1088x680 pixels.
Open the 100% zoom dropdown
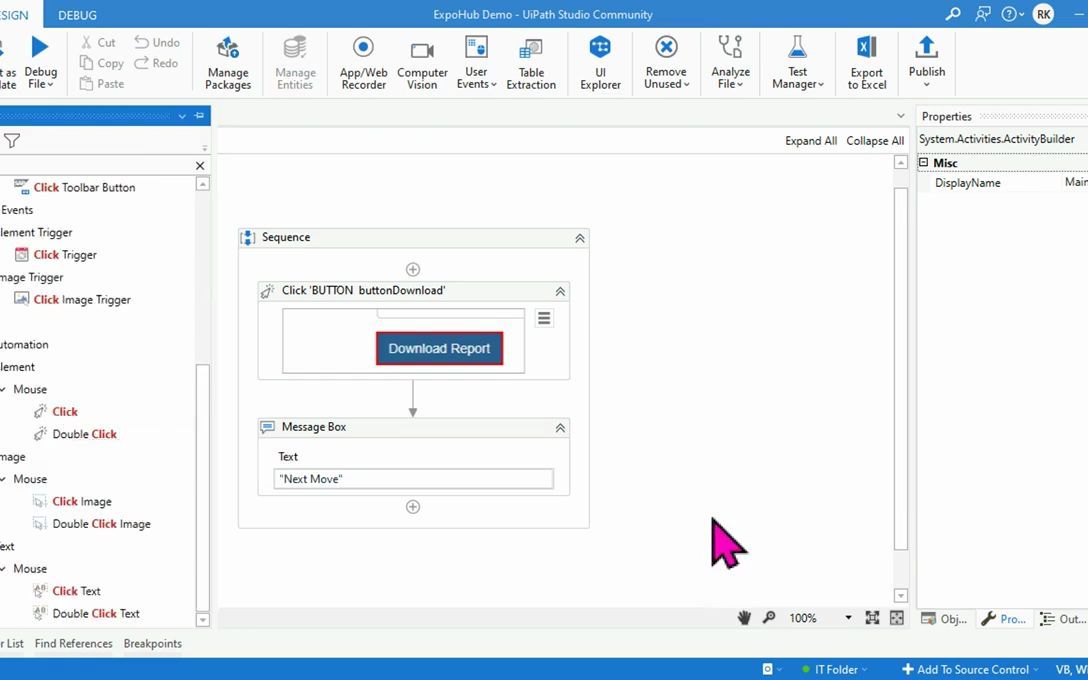(848, 618)
